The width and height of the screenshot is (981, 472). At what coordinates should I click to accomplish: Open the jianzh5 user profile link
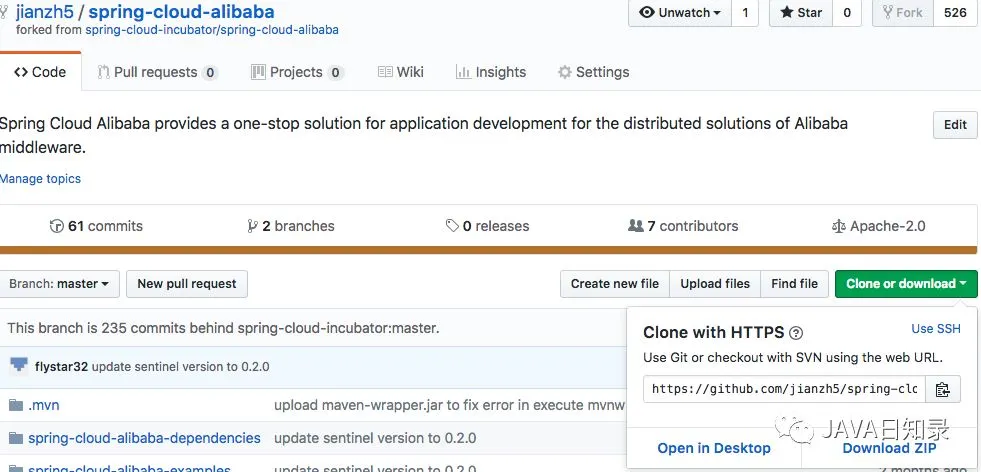pyautogui.click(x=45, y=11)
